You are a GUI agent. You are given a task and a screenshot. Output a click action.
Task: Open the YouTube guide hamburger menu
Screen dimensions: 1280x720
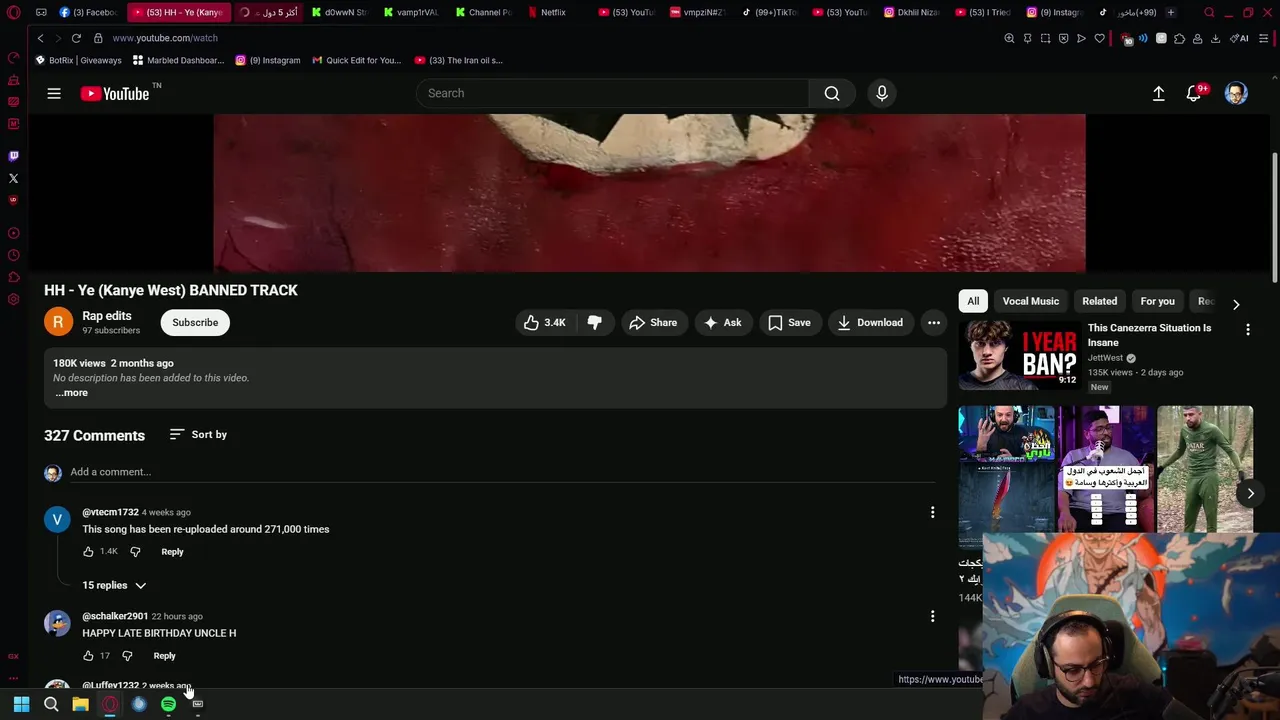(x=54, y=93)
